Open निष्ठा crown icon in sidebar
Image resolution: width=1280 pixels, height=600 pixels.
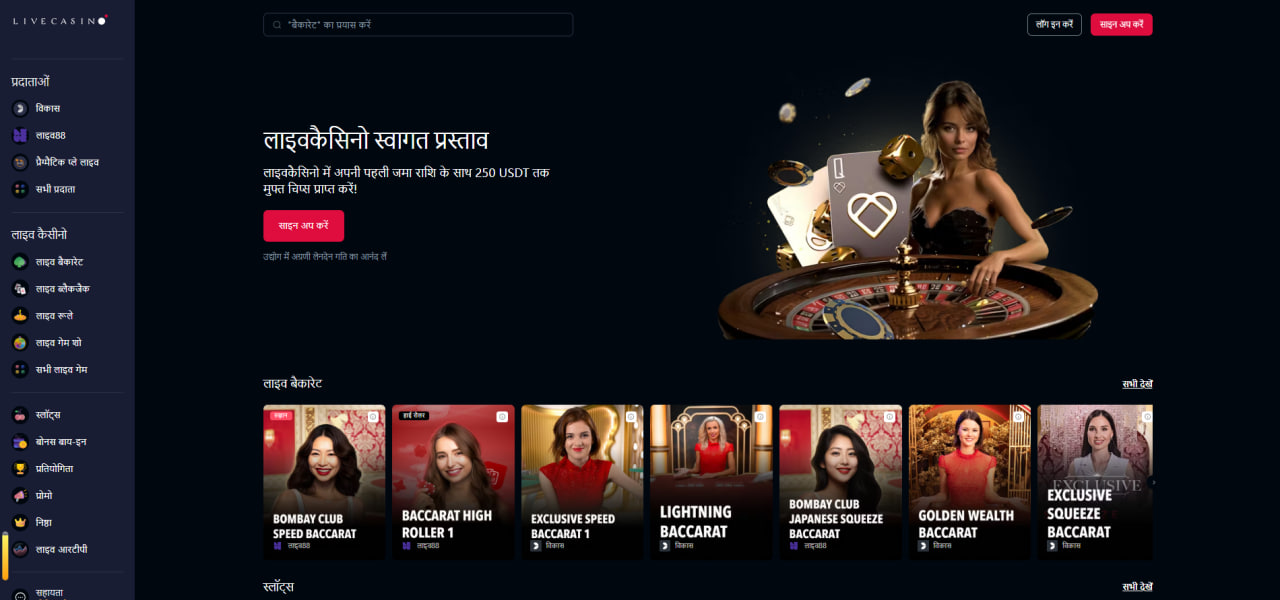20,522
